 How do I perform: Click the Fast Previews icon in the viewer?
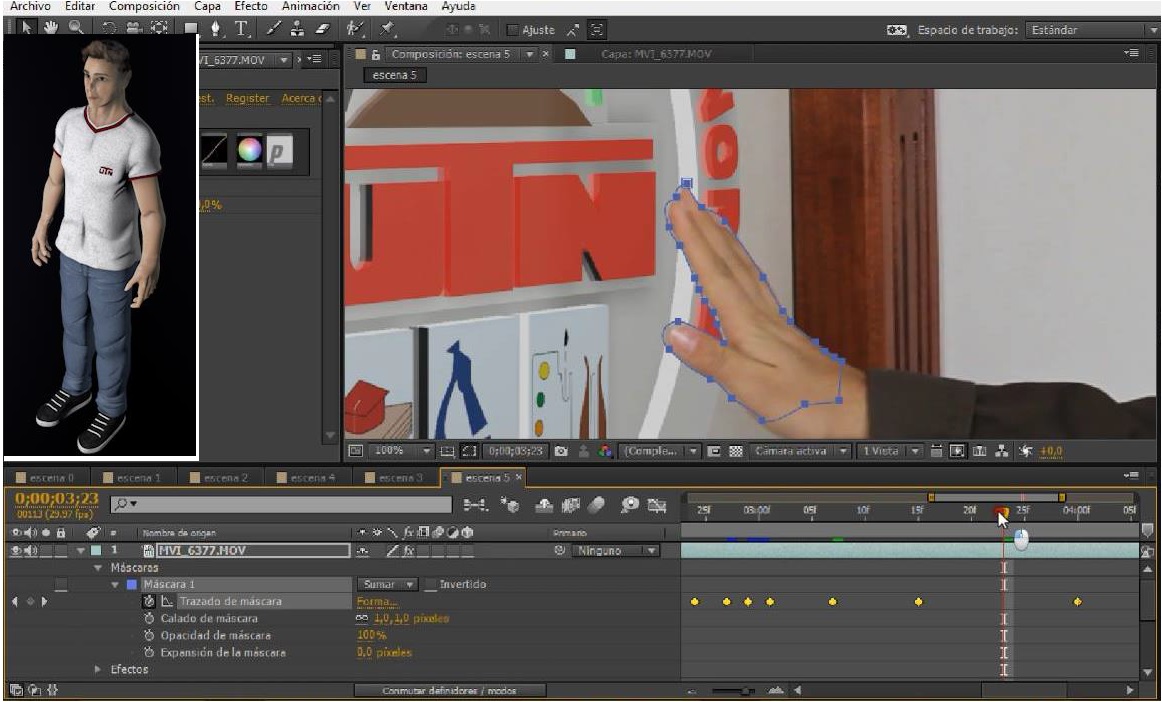957,451
